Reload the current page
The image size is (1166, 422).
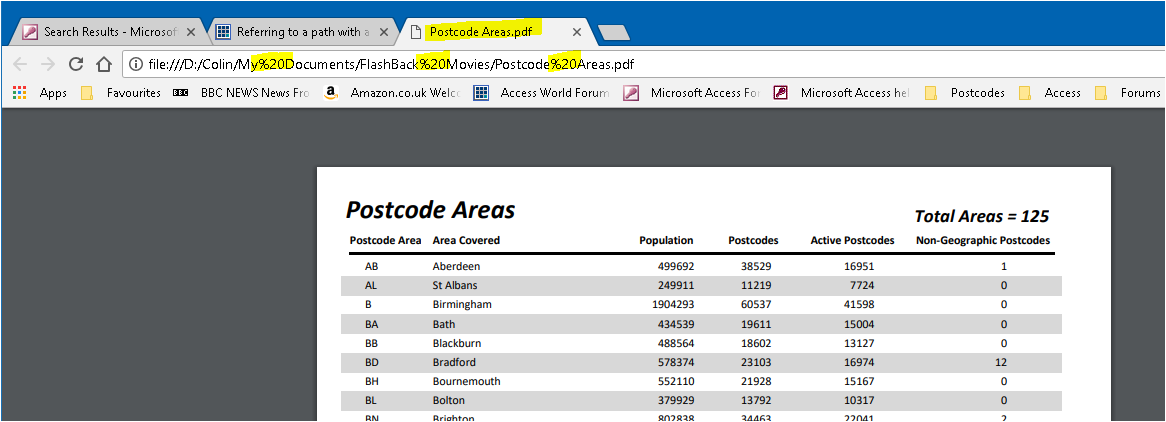click(76, 64)
